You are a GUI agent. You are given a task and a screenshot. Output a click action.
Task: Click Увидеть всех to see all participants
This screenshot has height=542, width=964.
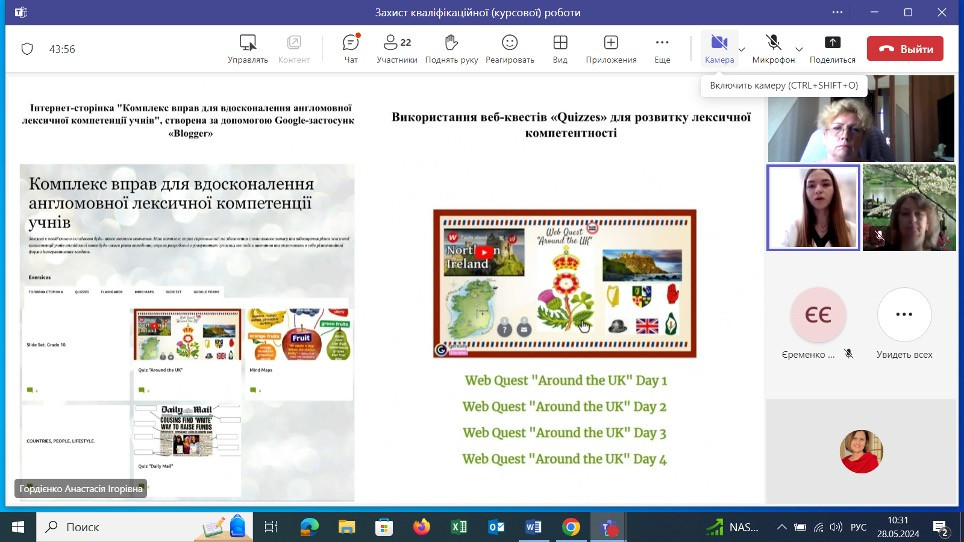click(904, 323)
